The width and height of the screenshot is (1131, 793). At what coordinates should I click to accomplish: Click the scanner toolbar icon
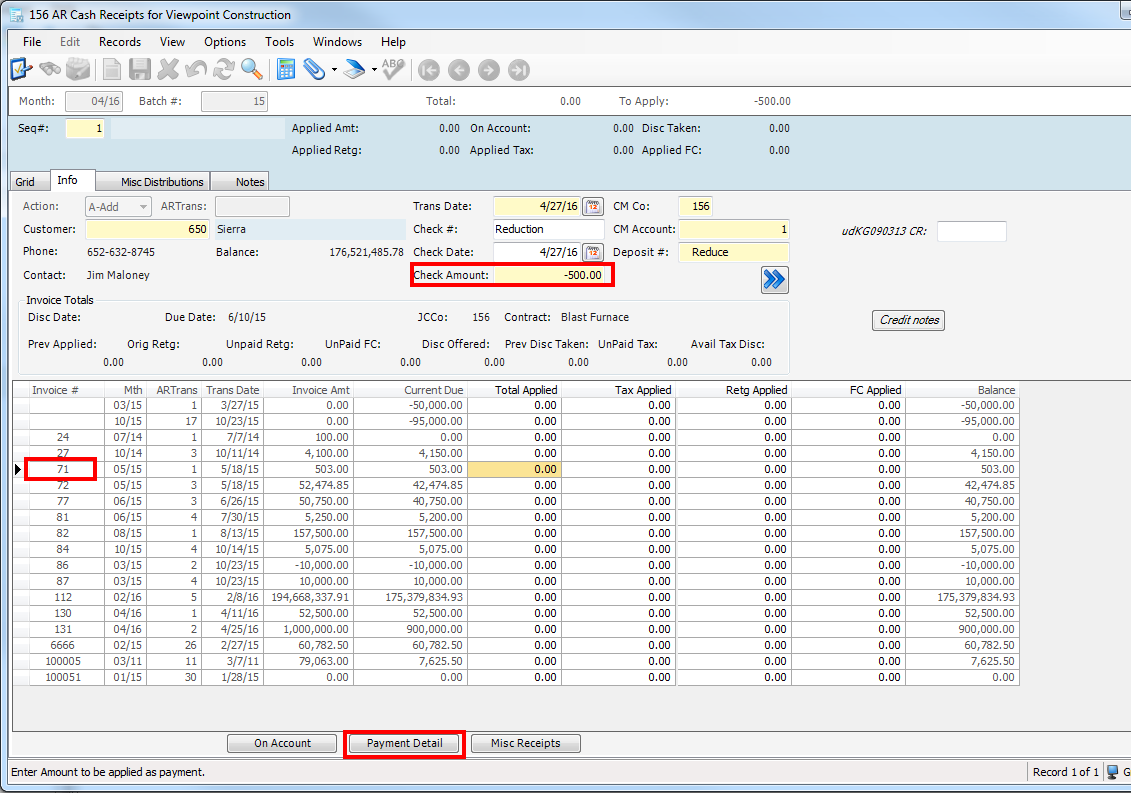click(x=353, y=69)
